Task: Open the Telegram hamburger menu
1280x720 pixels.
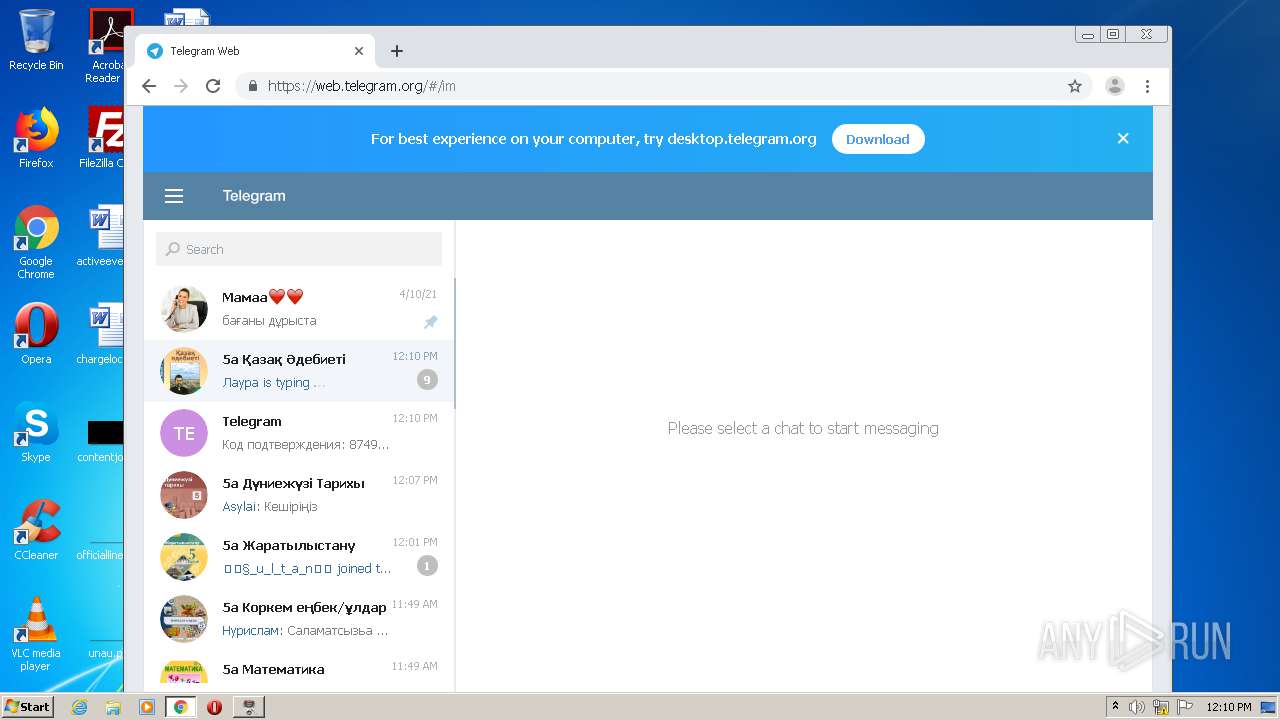Action: click(174, 196)
